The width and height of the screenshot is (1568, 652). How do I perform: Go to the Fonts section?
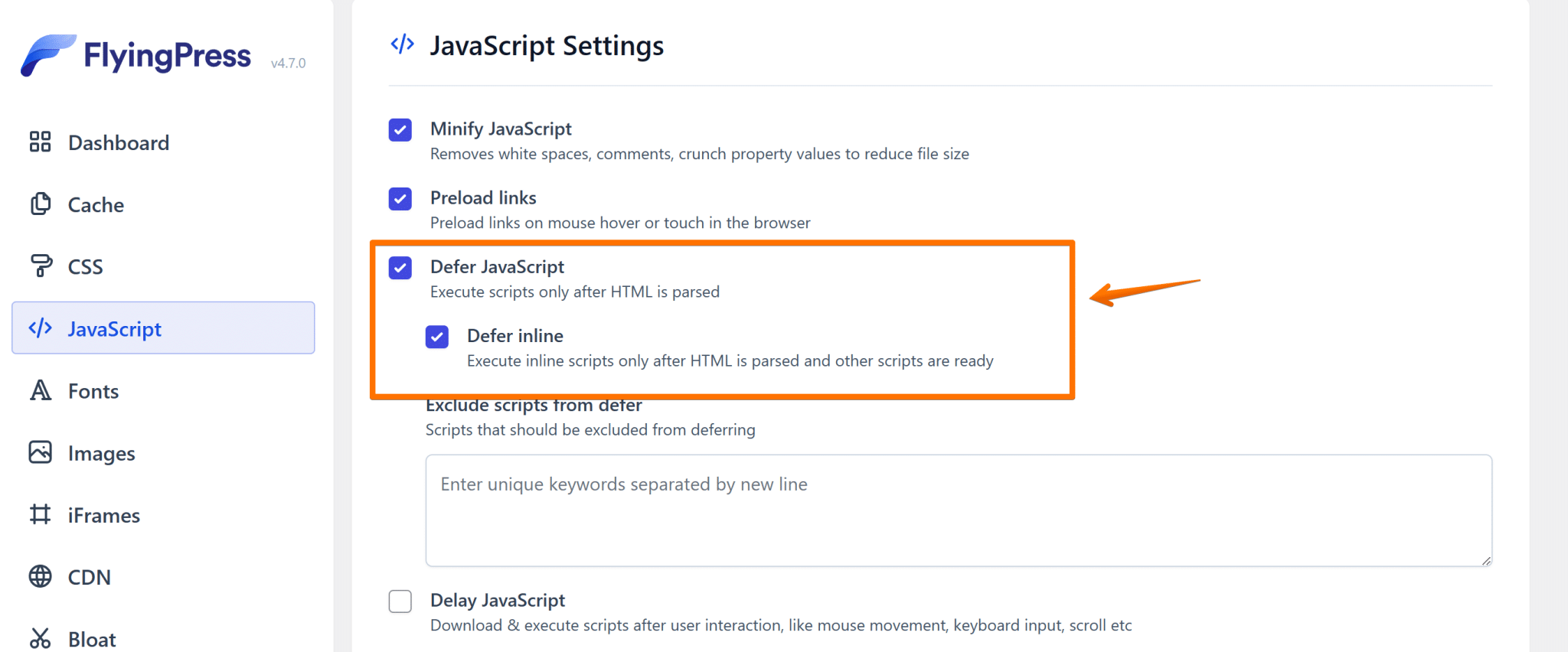(93, 392)
